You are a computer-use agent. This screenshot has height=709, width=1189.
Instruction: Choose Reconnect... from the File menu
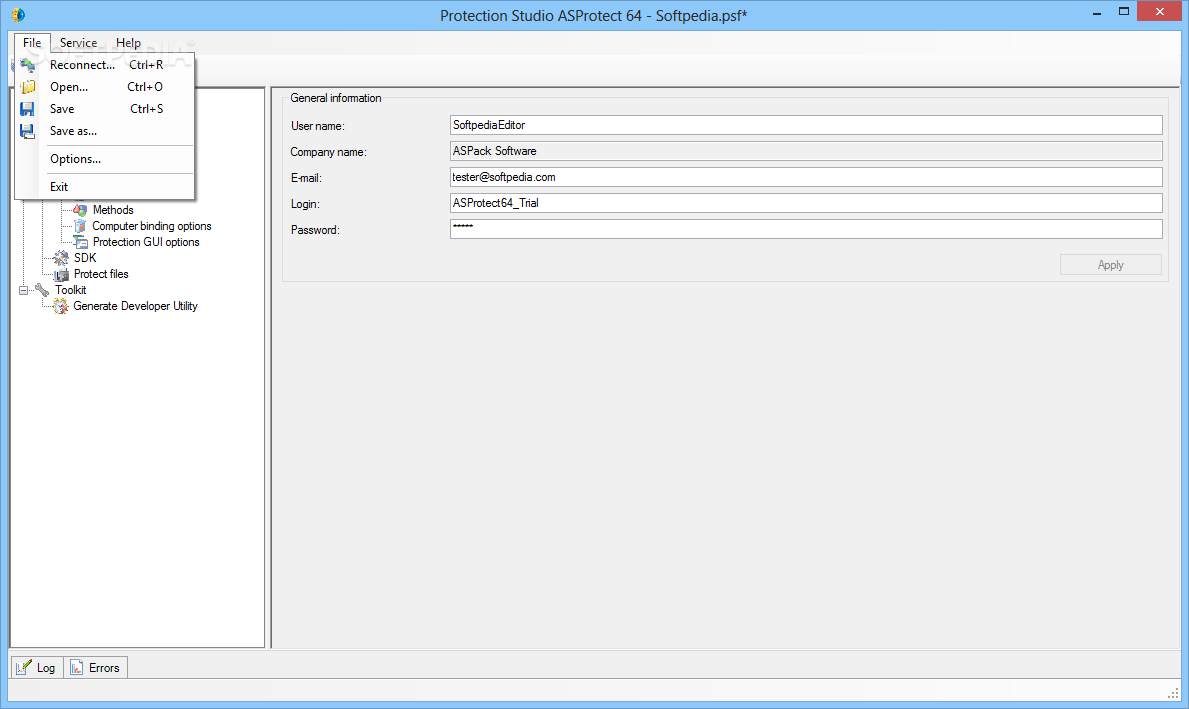point(105,65)
